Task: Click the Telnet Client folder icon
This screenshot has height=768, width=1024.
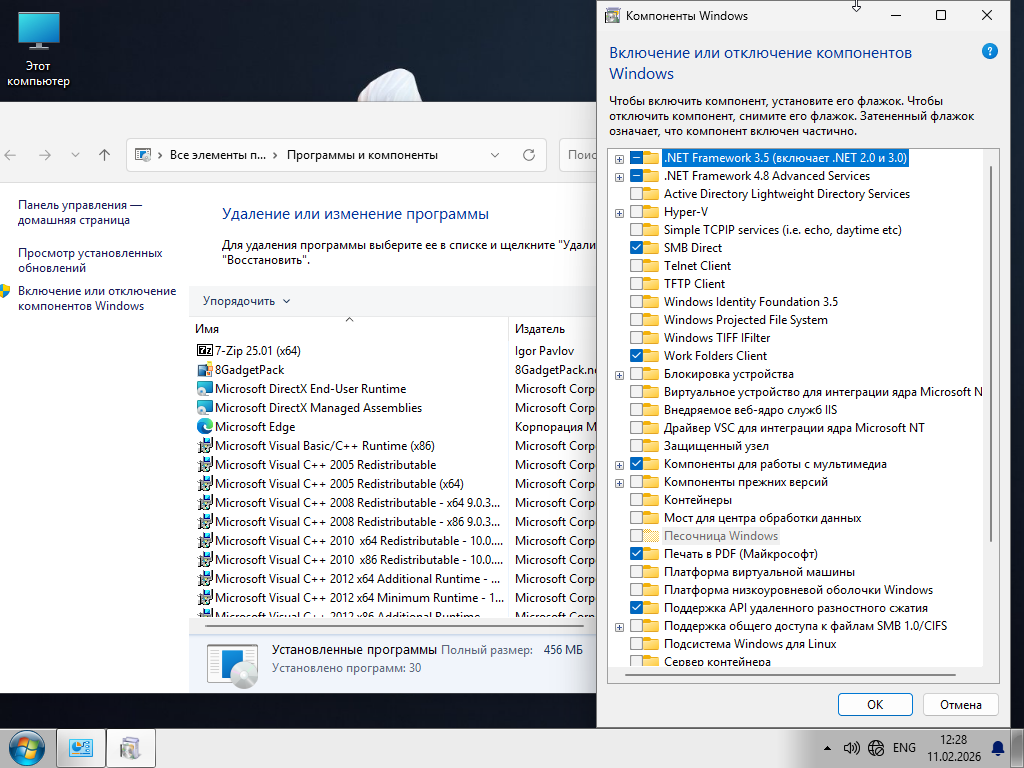Action: click(651, 266)
